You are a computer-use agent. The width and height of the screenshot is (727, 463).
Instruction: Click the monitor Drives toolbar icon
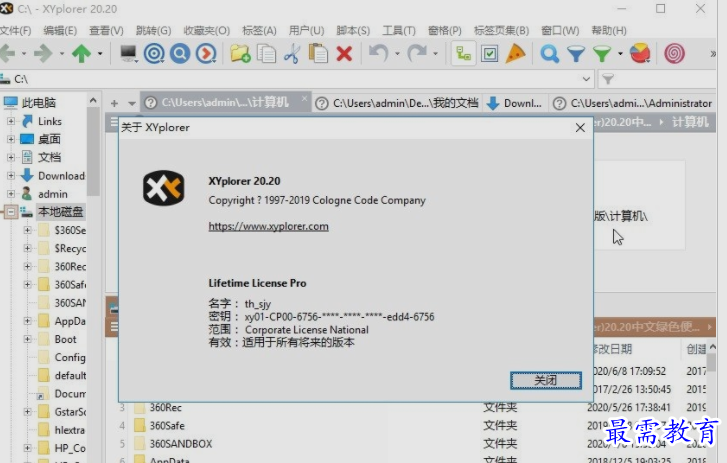tap(128, 54)
